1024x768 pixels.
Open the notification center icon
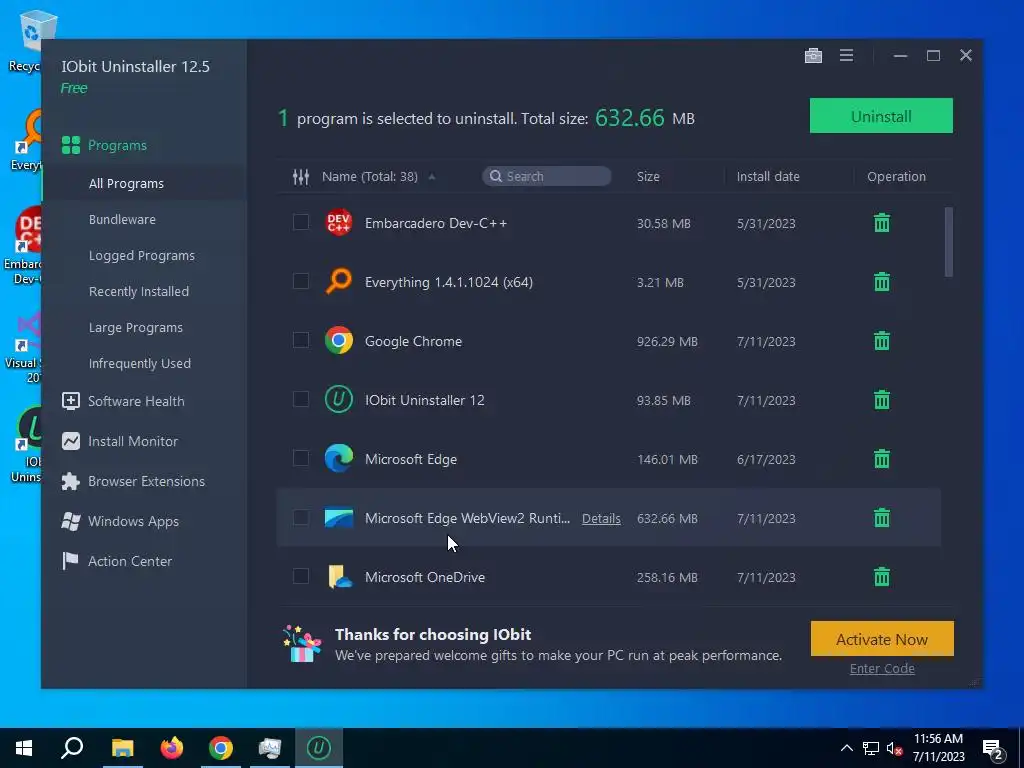click(993, 748)
